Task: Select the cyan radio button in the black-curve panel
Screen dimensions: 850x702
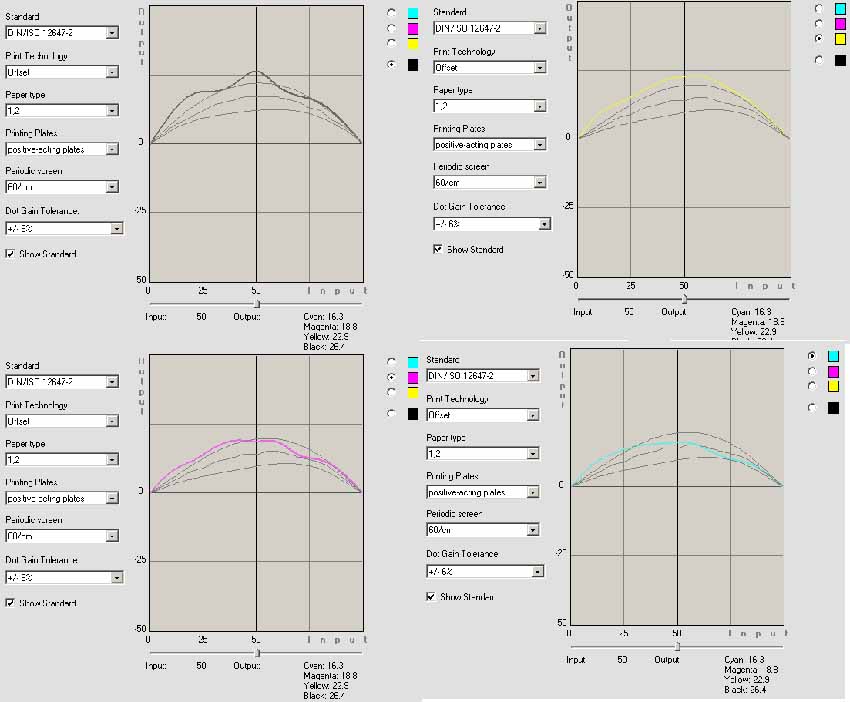Action: pyautogui.click(x=391, y=12)
